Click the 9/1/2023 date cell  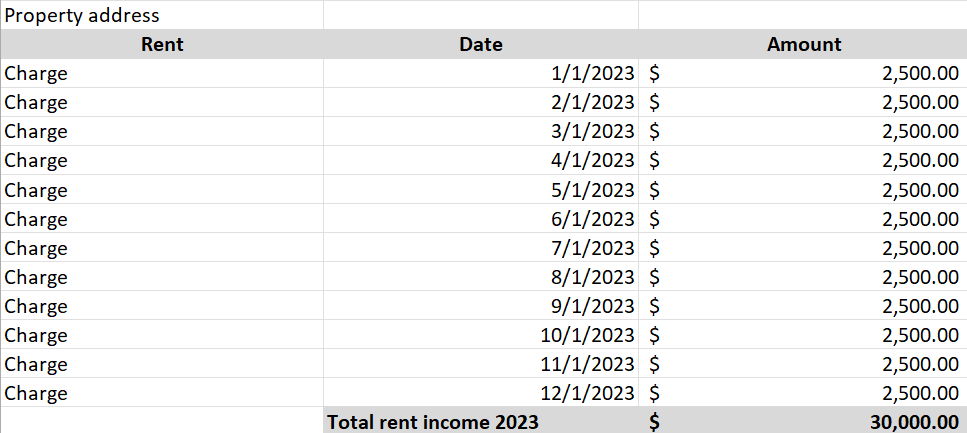pos(481,305)
